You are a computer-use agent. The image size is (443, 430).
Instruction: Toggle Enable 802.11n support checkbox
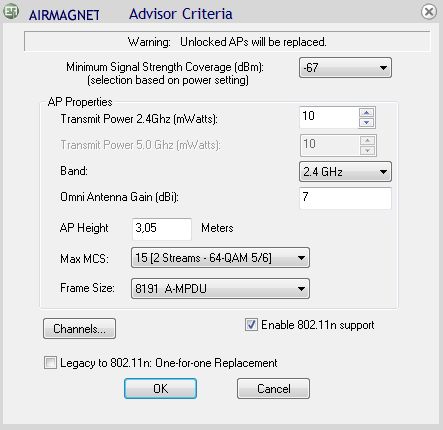pos(251,325)
